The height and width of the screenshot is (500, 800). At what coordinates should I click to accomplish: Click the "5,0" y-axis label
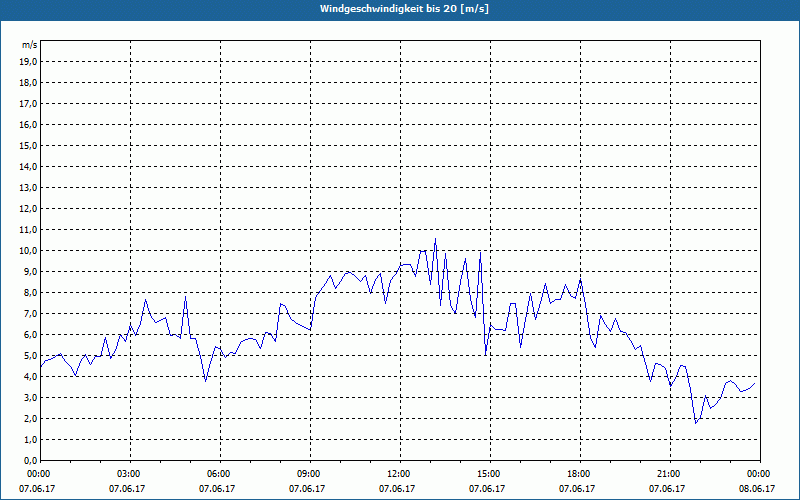(30, 356)
